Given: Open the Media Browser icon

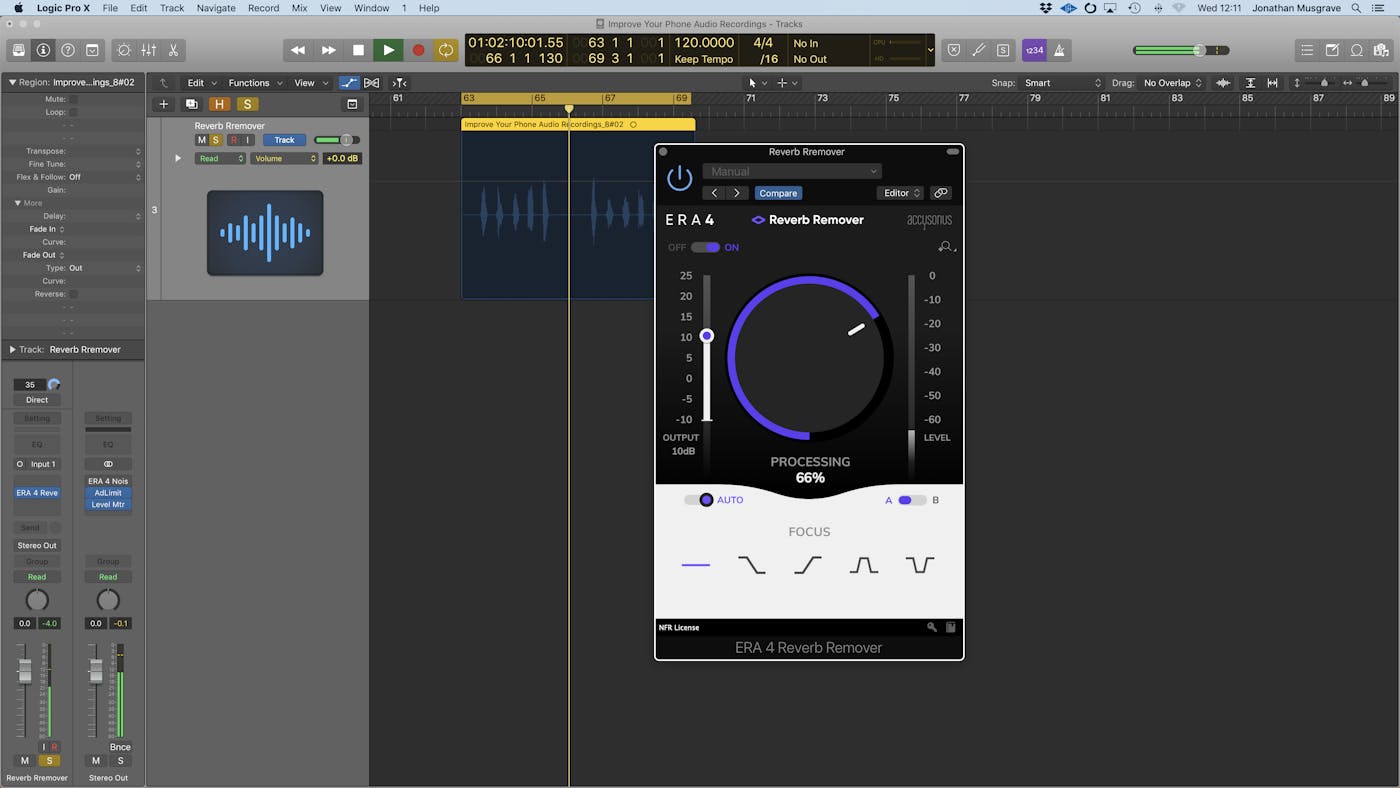Looking at the screenshot, I should point(1381,50).
